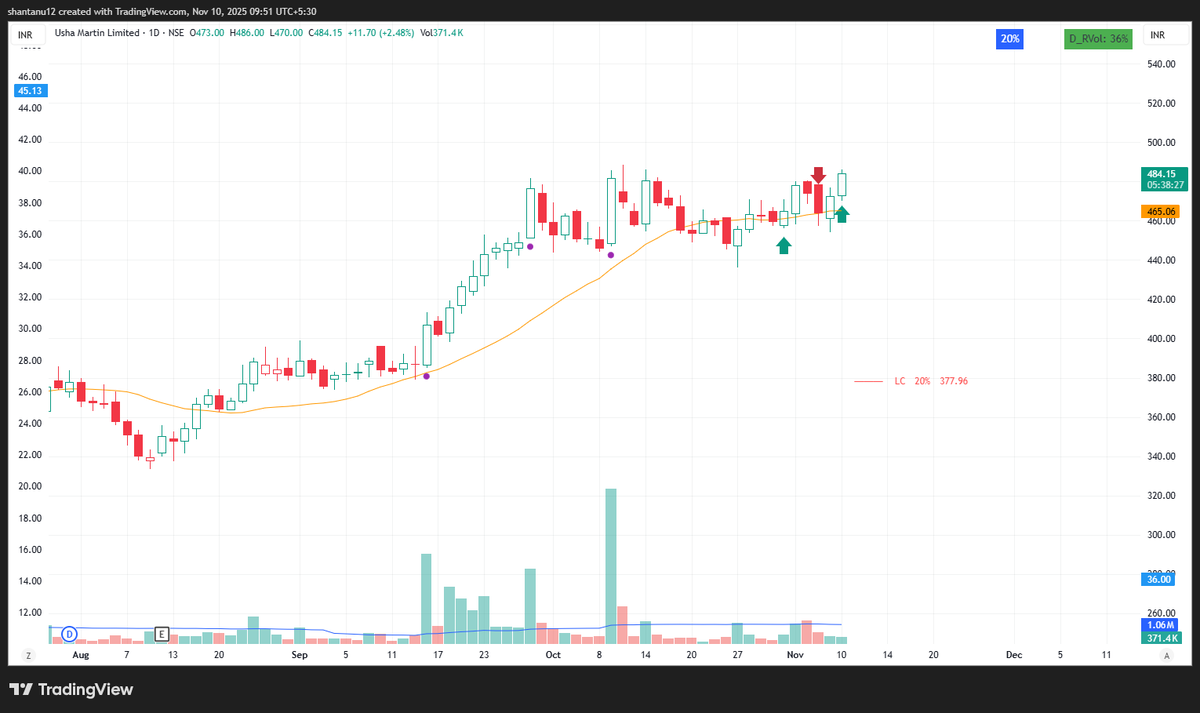This screenshot has height=713, width=1200.
Task: Click the 400.00 price scale label
Action: click(1161, 339)
